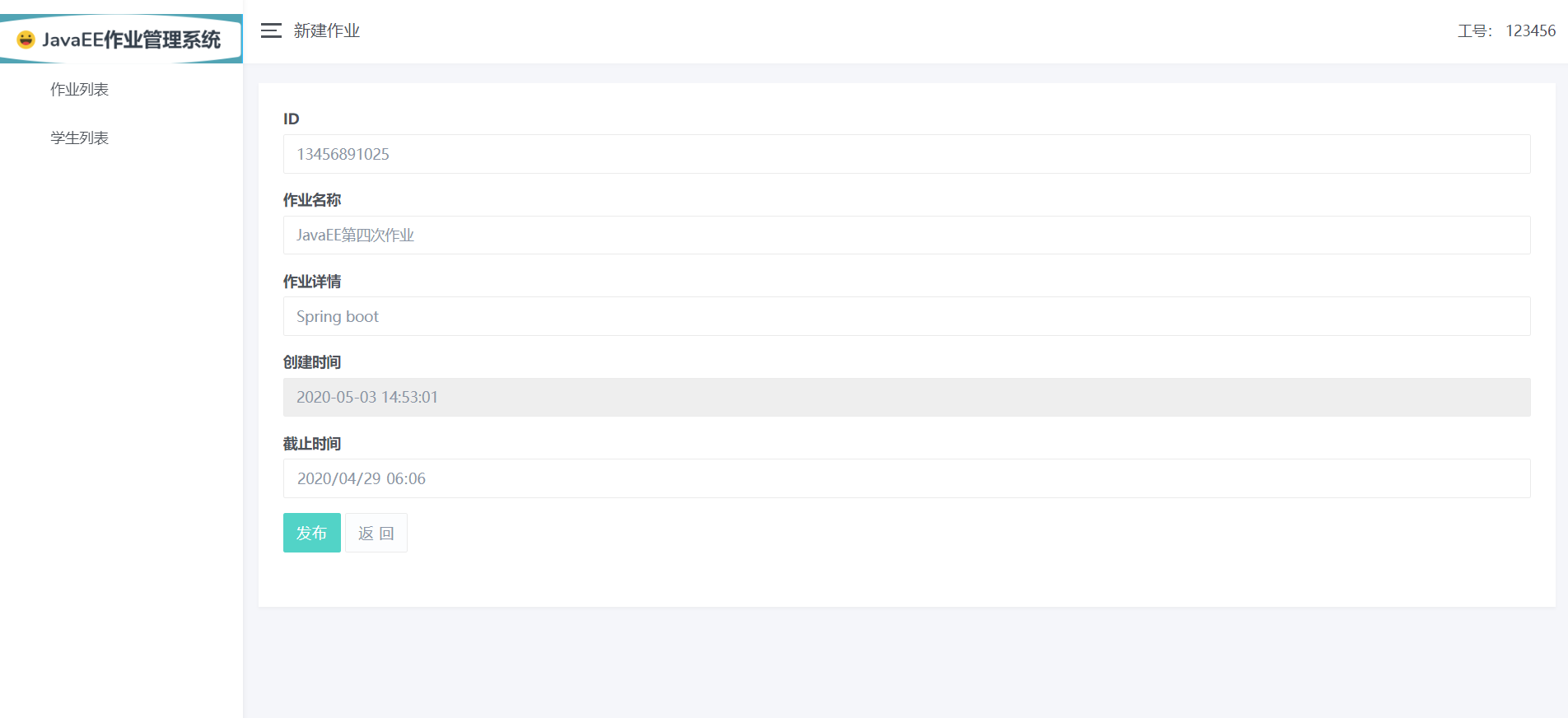The width and height of the screenshot is (1568, 718).
Task: Click the 123456 employee number
Action: point(1530,31)
